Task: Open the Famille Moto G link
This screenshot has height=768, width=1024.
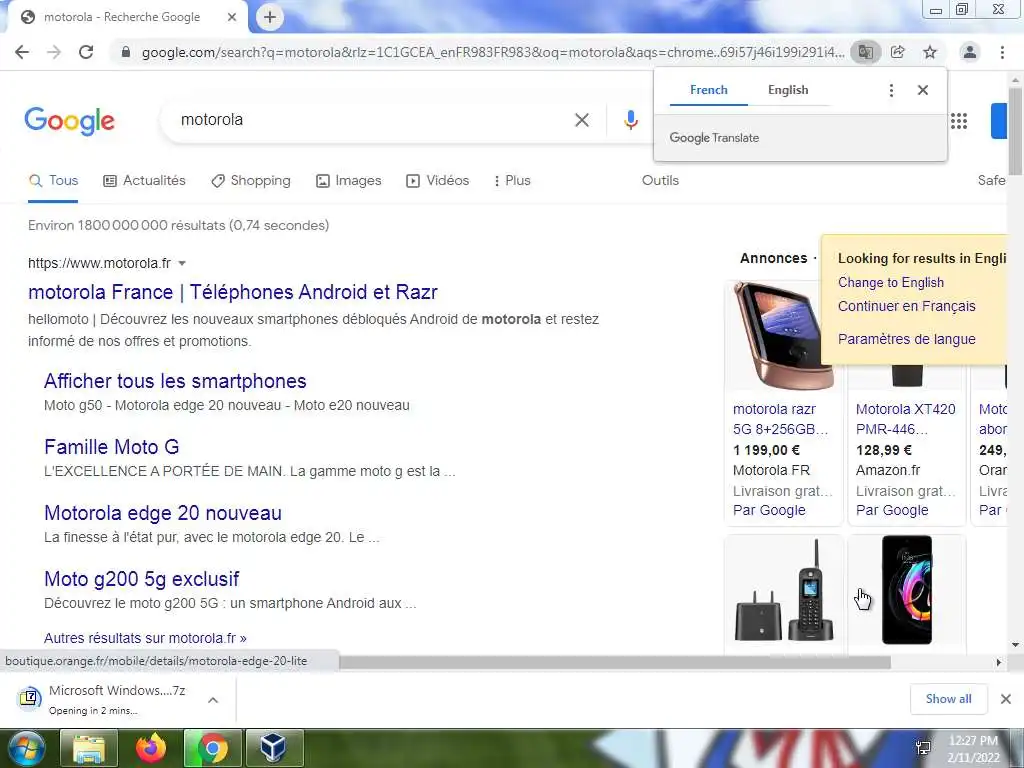Action: [x=112, y=447]
